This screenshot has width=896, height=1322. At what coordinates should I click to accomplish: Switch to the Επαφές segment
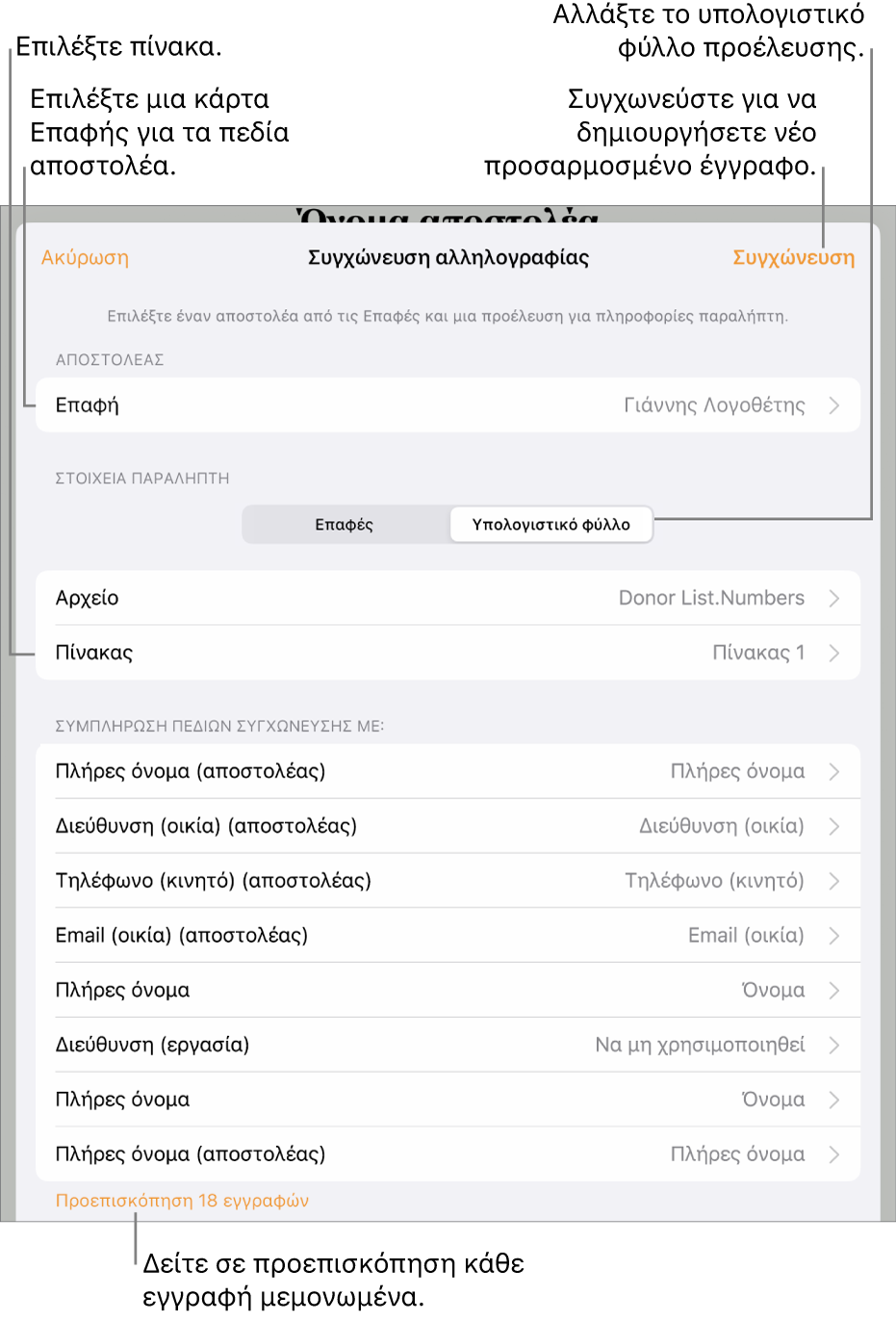click(x=345, y=525)
